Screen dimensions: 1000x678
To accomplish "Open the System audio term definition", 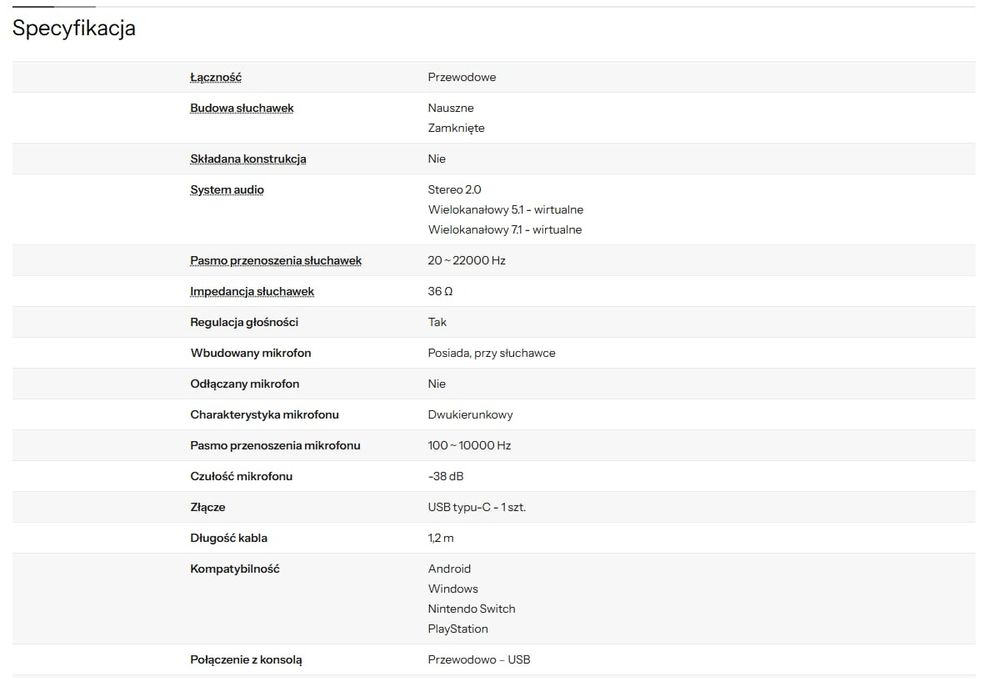I will tap(227, 190).
